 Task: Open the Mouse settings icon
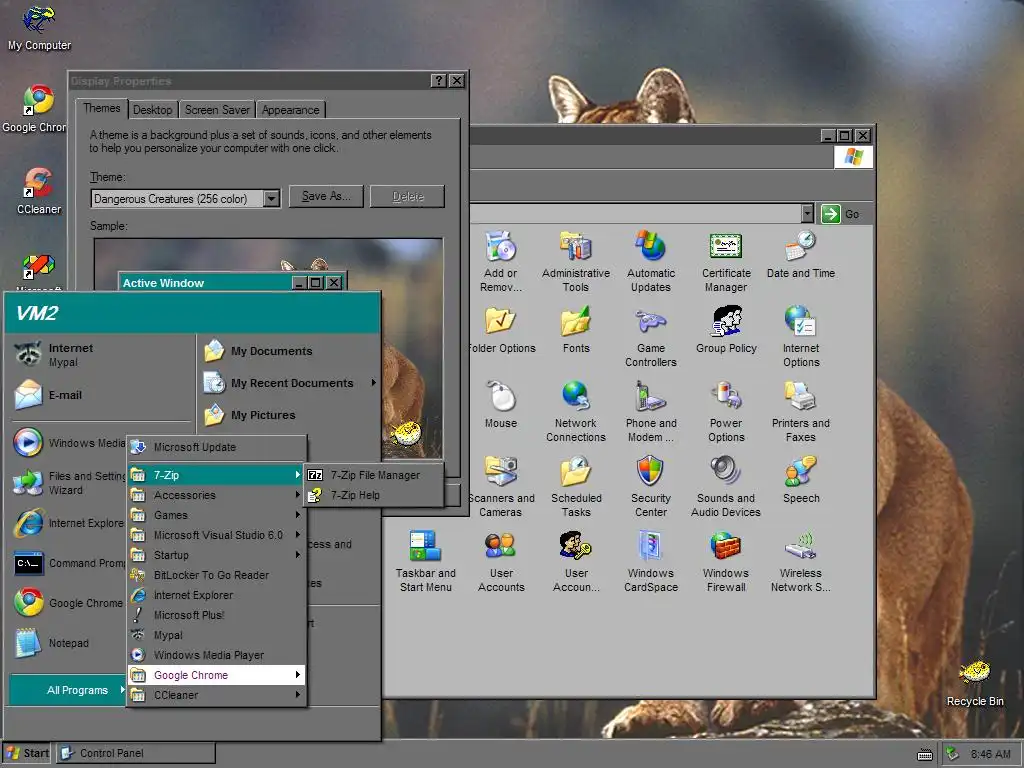click(x=500, y=405)
